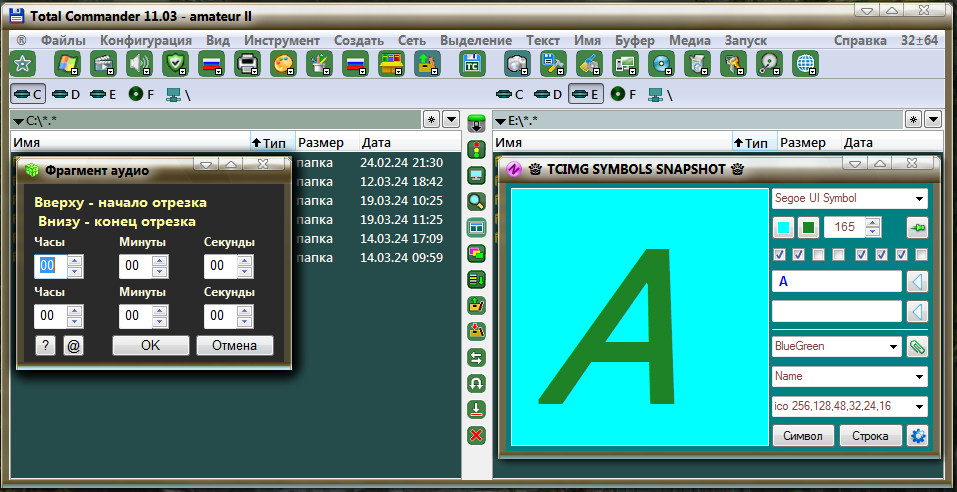Open the keys password toolbar icon

733,64
